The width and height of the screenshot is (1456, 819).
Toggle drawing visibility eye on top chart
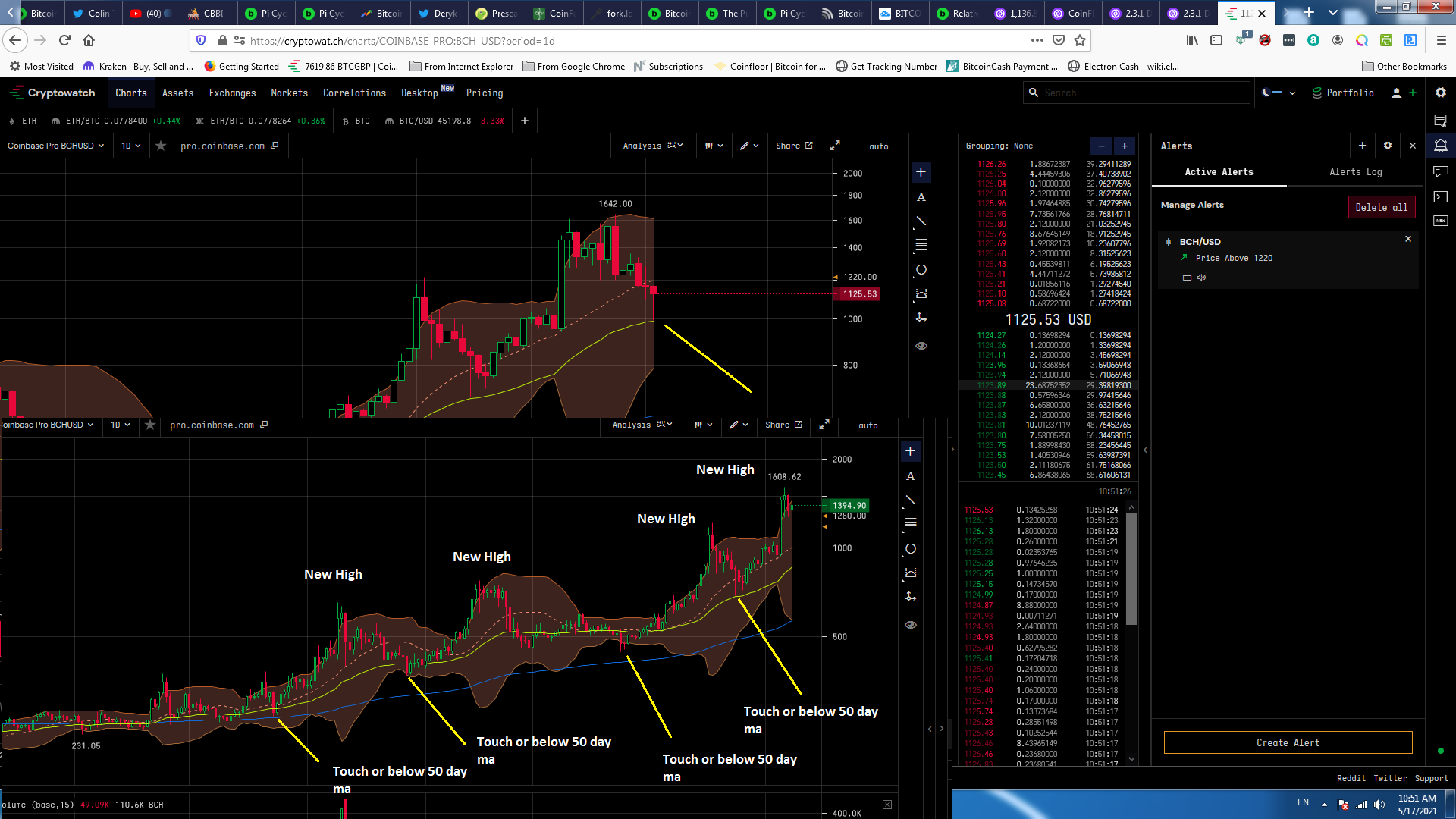(921, 346)
